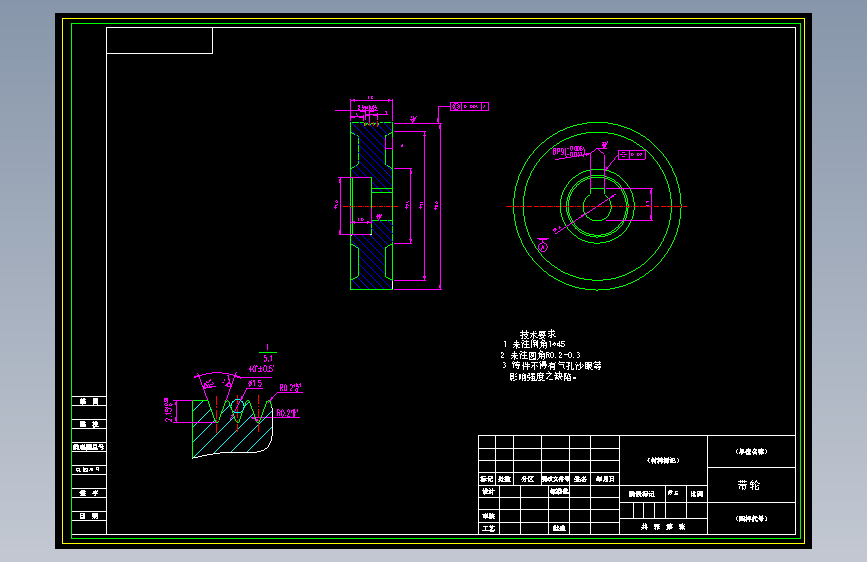The width and height of the screenshot is (867, 562).
Task: Click the 技术要求 heading text
Action: tap(537, 334)
